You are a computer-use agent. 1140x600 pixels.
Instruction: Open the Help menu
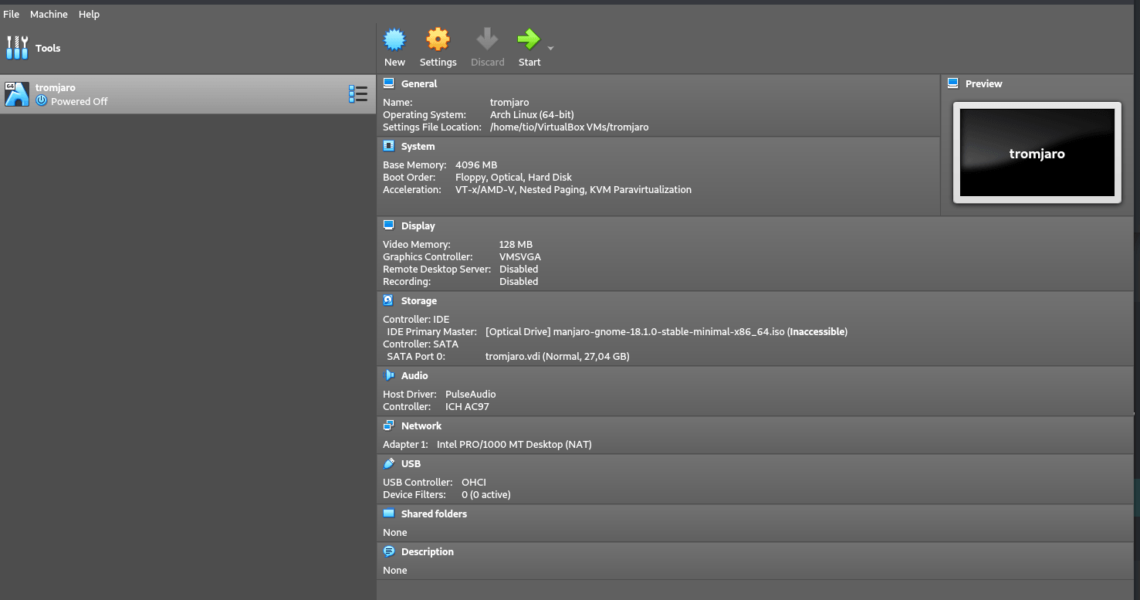pos(89,14)
